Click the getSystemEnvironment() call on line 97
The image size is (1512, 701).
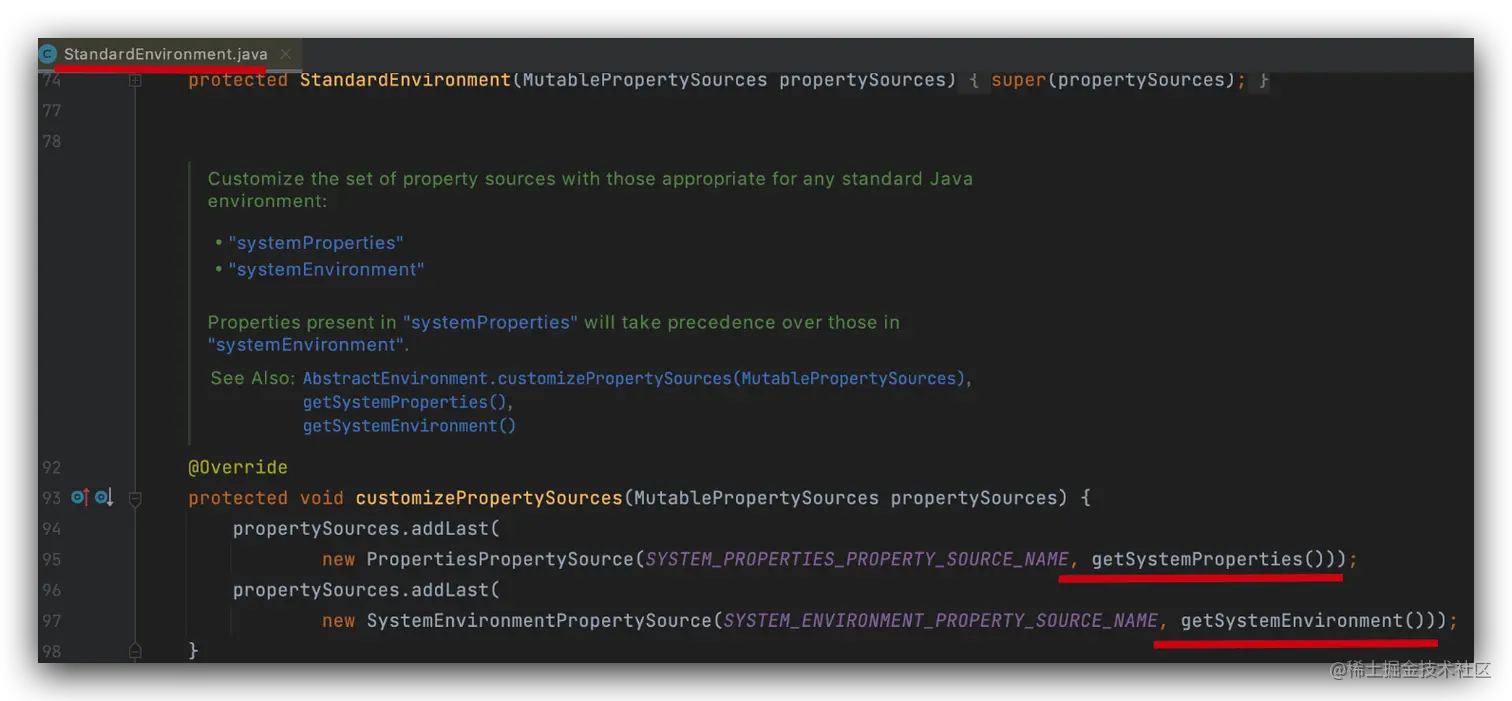tap(1303, 621)
